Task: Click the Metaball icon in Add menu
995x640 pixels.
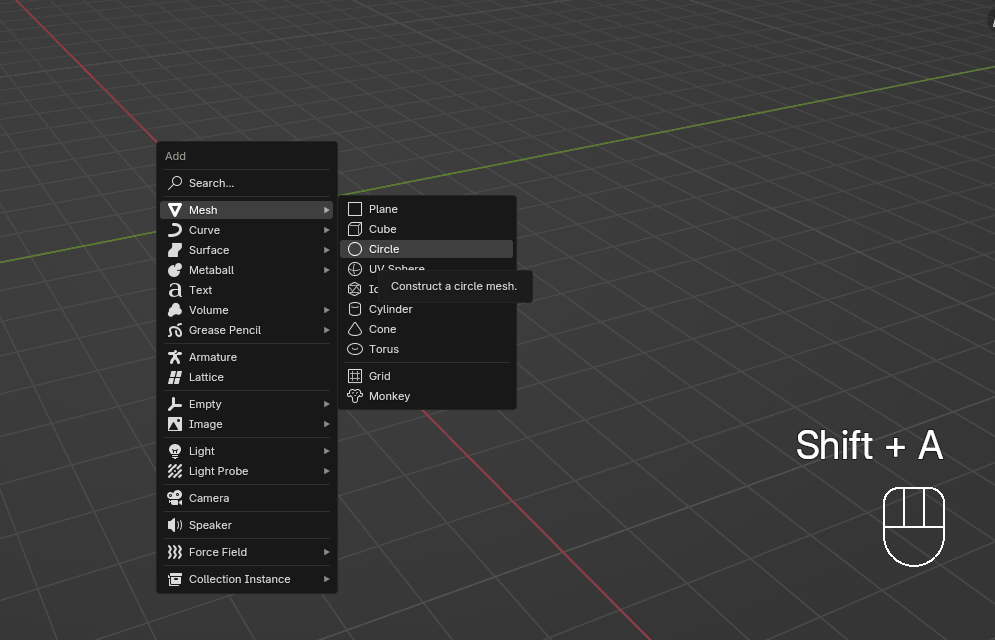Action: coord(175,270)
